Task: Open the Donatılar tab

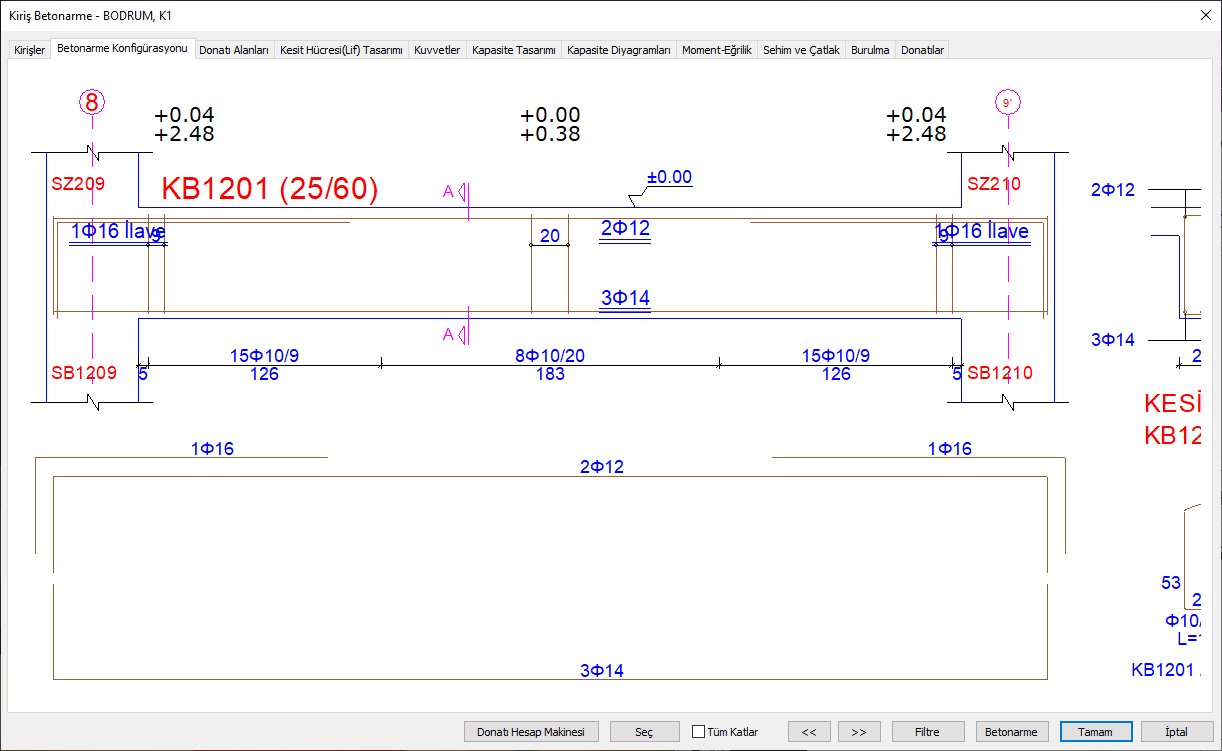Action: click(x=922, y=50)
